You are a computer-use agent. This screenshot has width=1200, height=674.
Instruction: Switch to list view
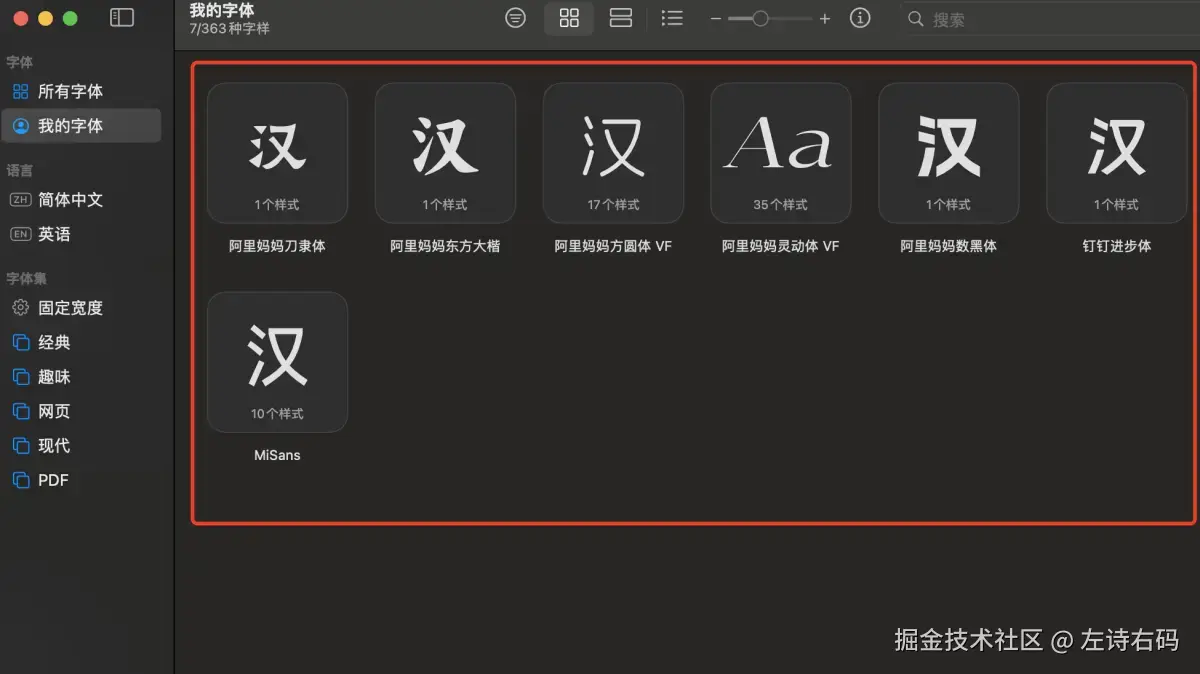672,18
